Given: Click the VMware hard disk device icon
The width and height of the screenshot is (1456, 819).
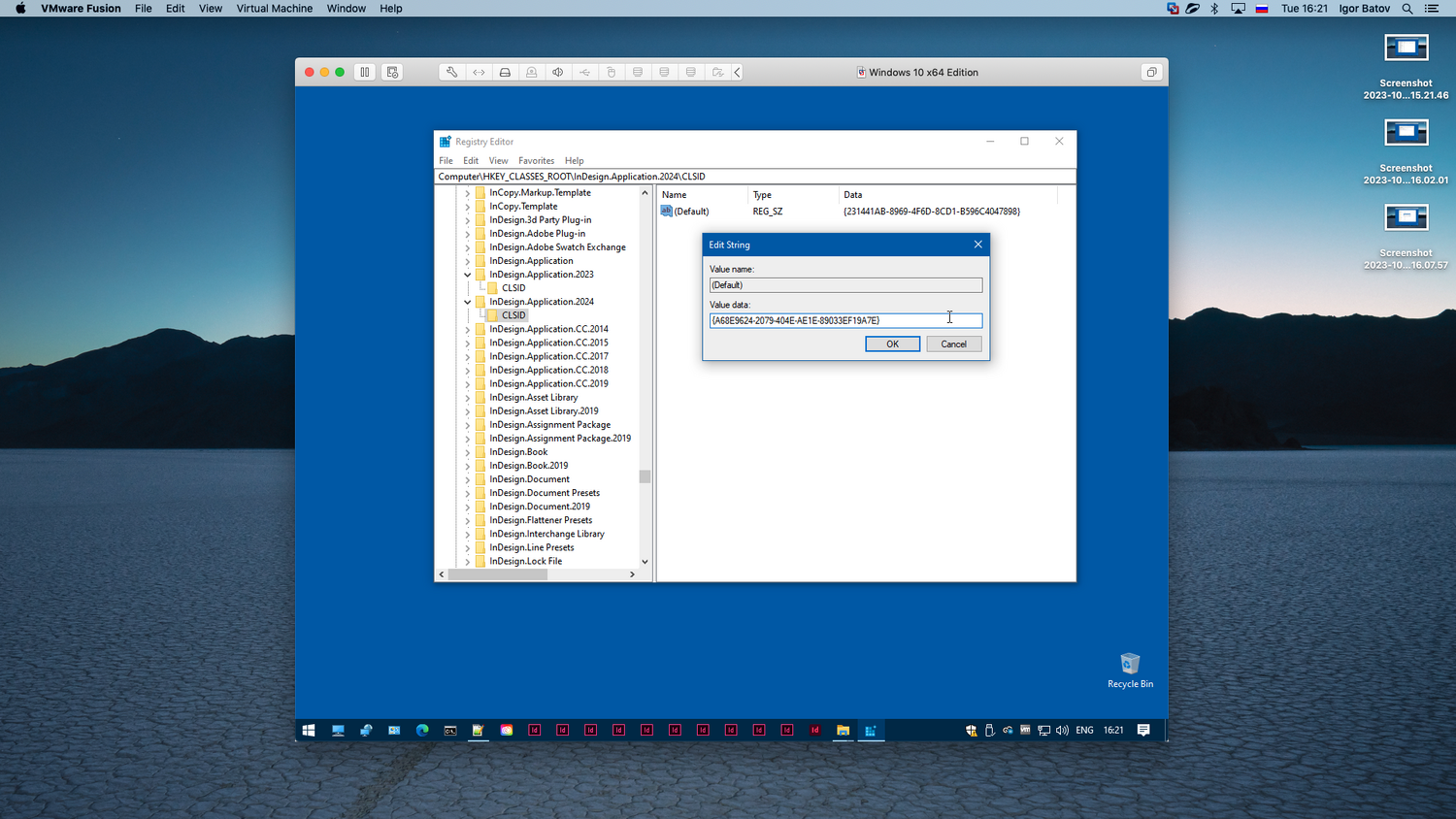Looking at the screenshot, I should point(505,72).
